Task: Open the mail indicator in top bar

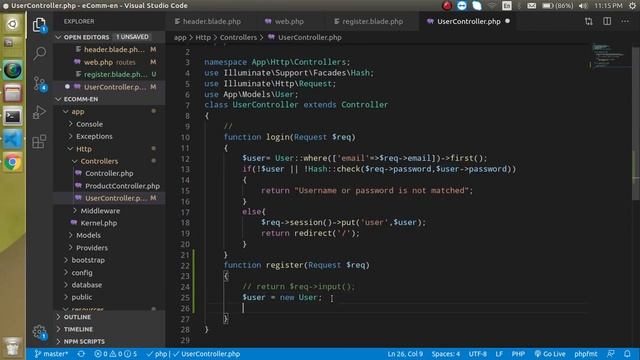Action: point(531,6)
